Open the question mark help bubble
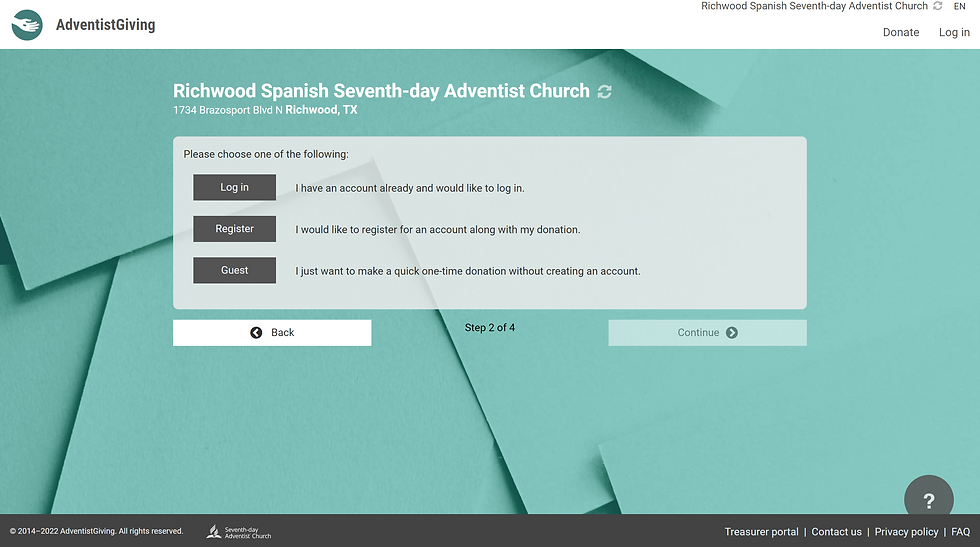This screenshot has height=547, width=980. [x=928, y=500]
